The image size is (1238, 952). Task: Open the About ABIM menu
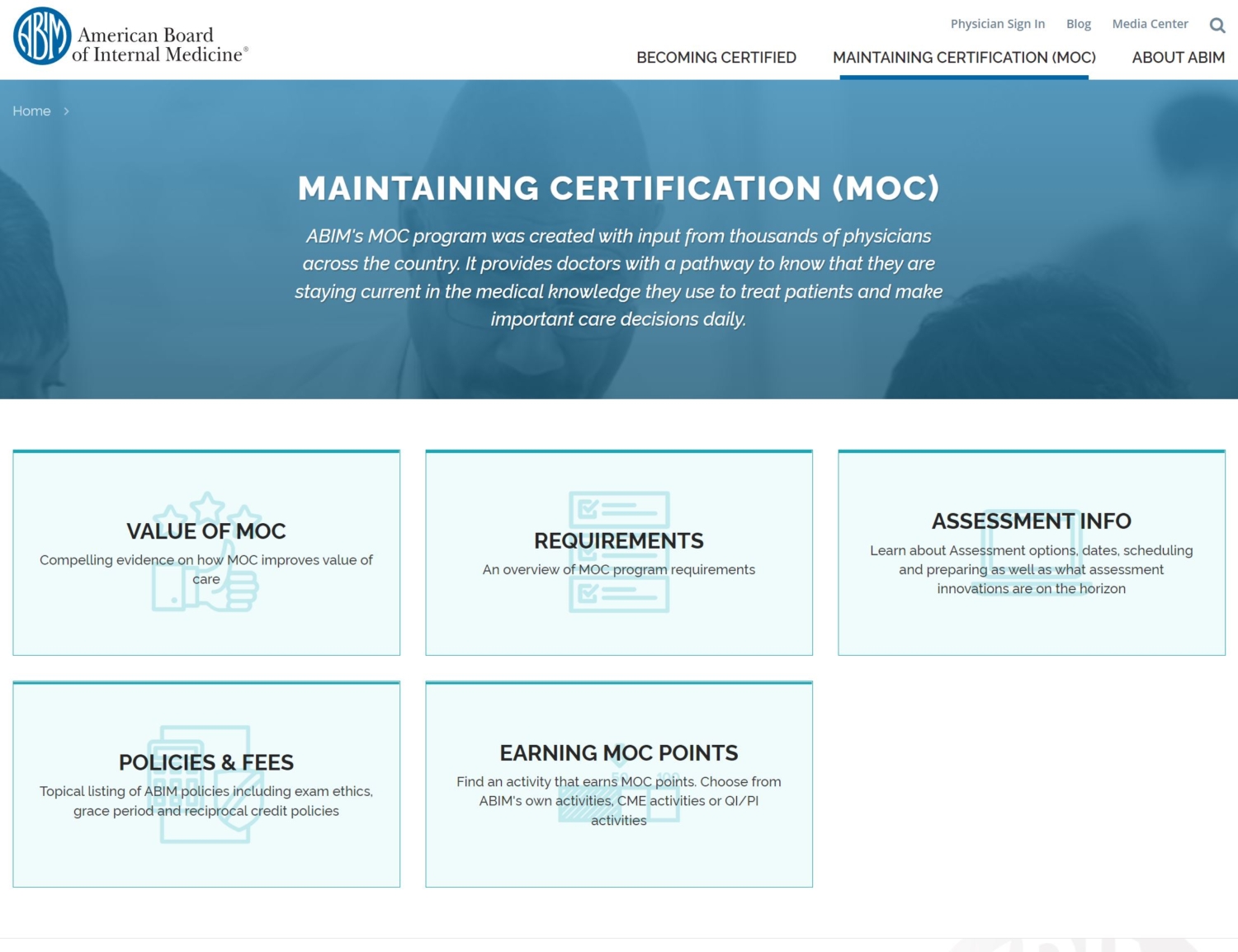pos(1178,57)
